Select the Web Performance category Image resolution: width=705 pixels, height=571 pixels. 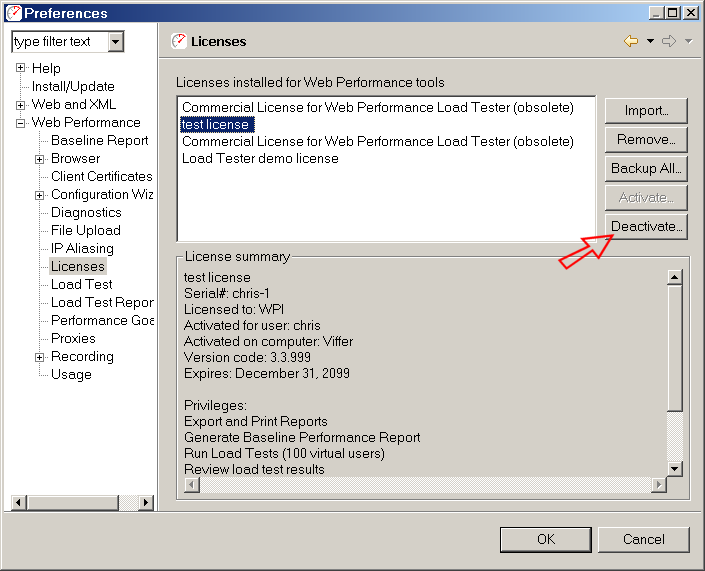86,122
